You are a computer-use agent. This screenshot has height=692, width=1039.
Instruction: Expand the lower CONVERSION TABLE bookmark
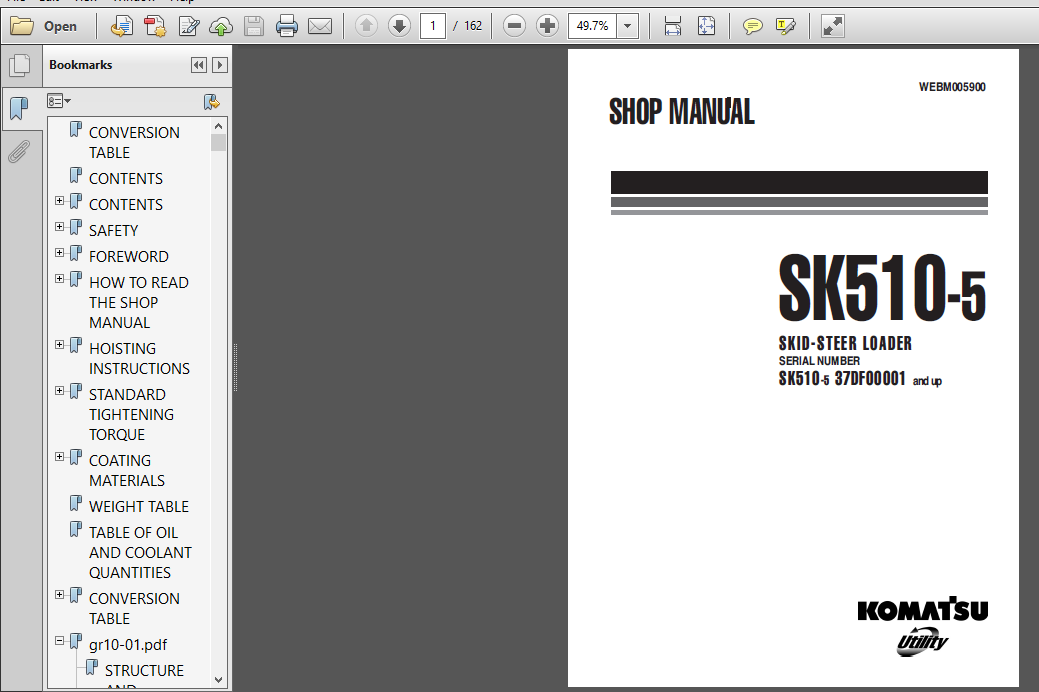coord(60,595)
